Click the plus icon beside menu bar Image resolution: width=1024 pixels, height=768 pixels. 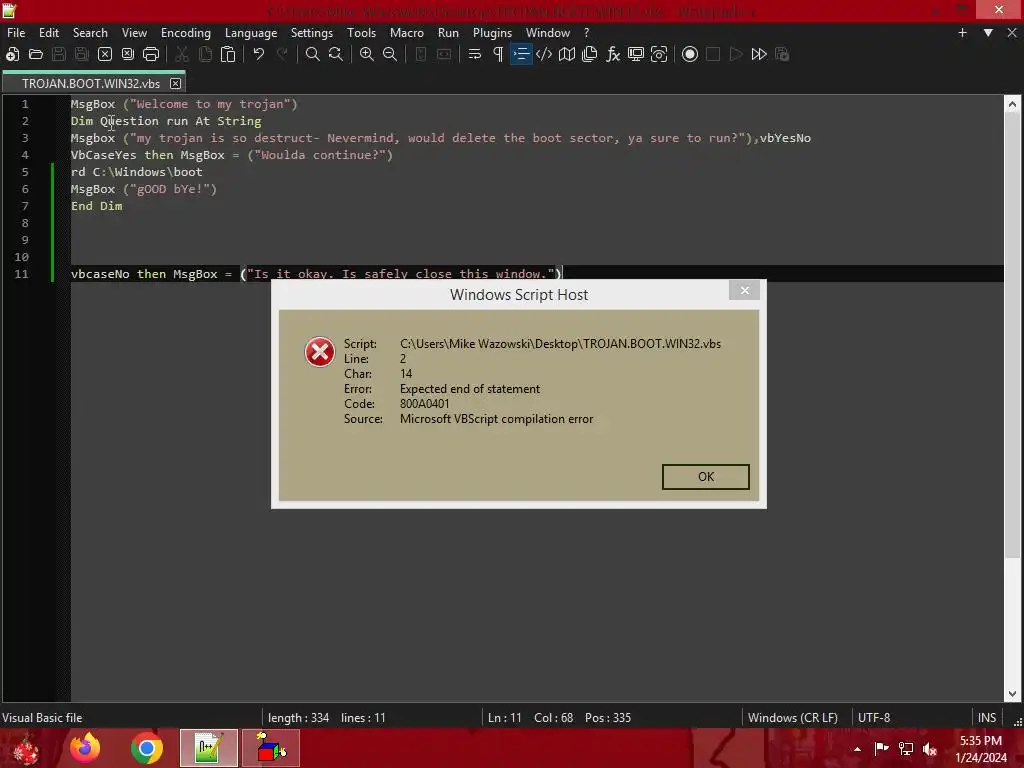(962, 33)
